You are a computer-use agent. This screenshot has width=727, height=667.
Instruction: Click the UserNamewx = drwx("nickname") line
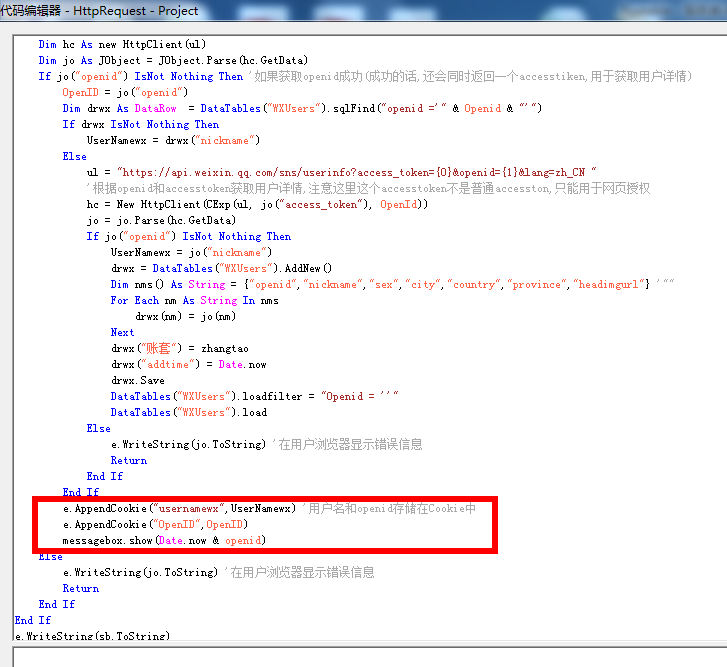click(x=173, y=140)
